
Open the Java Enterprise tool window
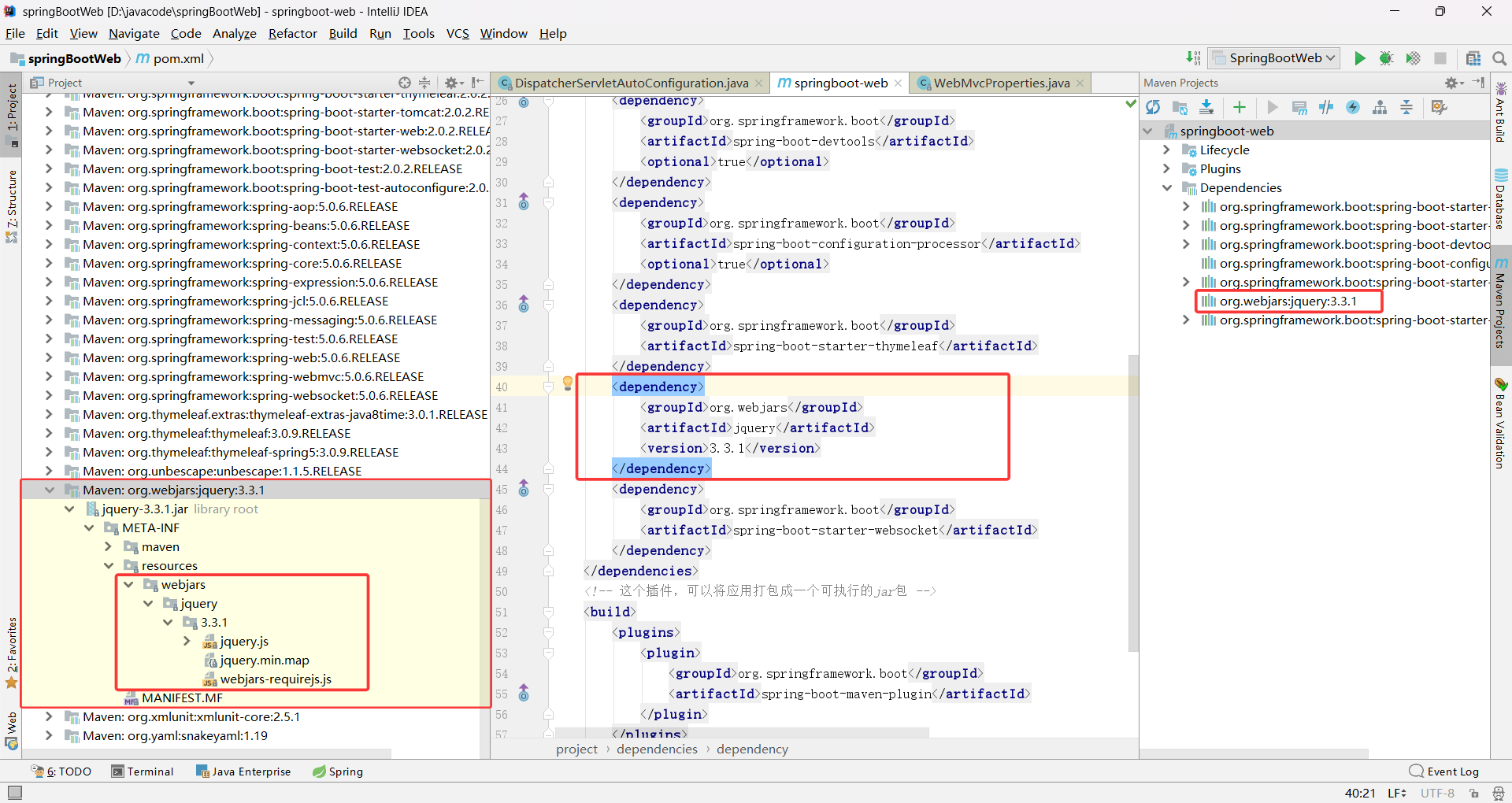(243, 772)
